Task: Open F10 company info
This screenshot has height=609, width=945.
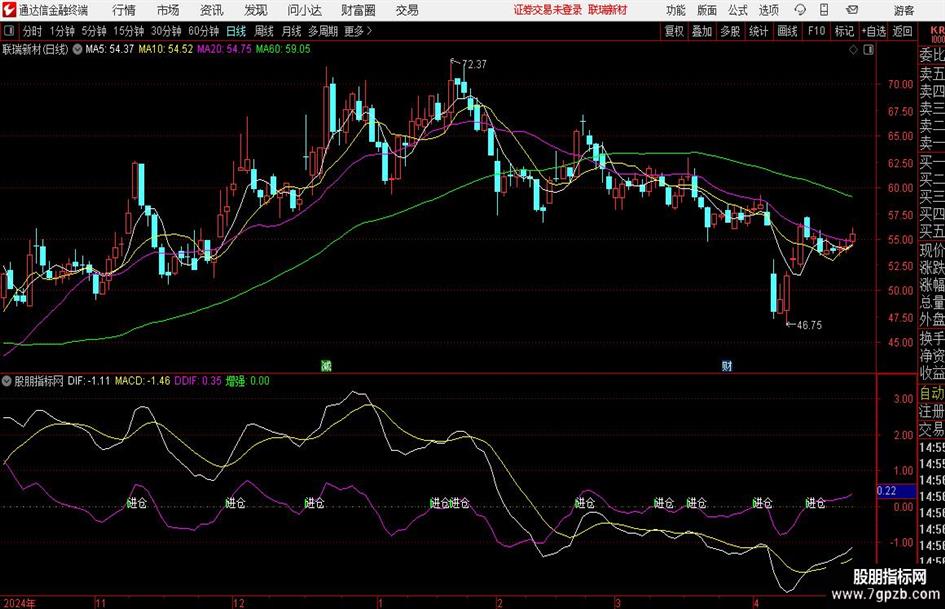Action: [816, 31]
